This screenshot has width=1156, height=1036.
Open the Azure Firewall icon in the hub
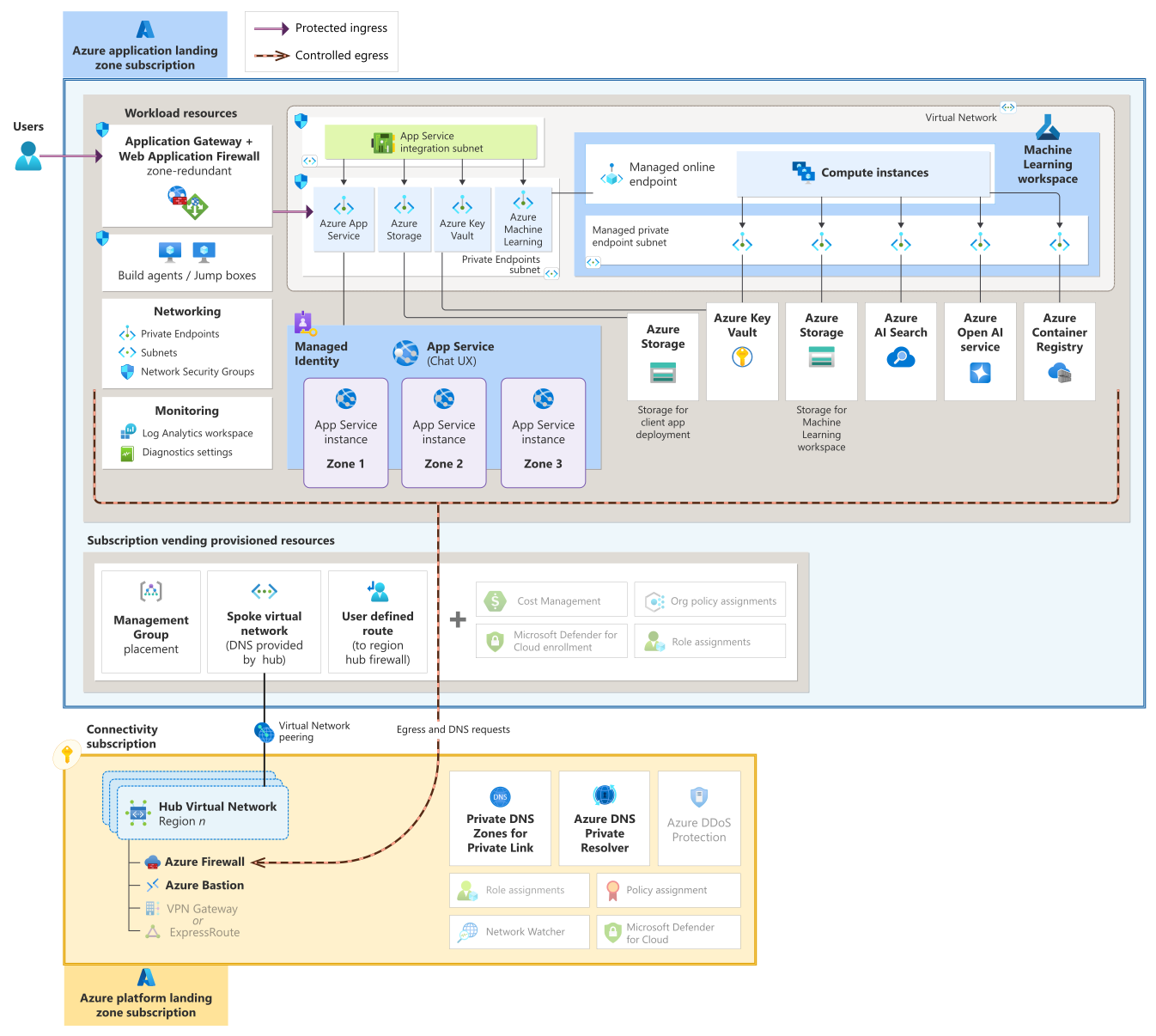152,862
